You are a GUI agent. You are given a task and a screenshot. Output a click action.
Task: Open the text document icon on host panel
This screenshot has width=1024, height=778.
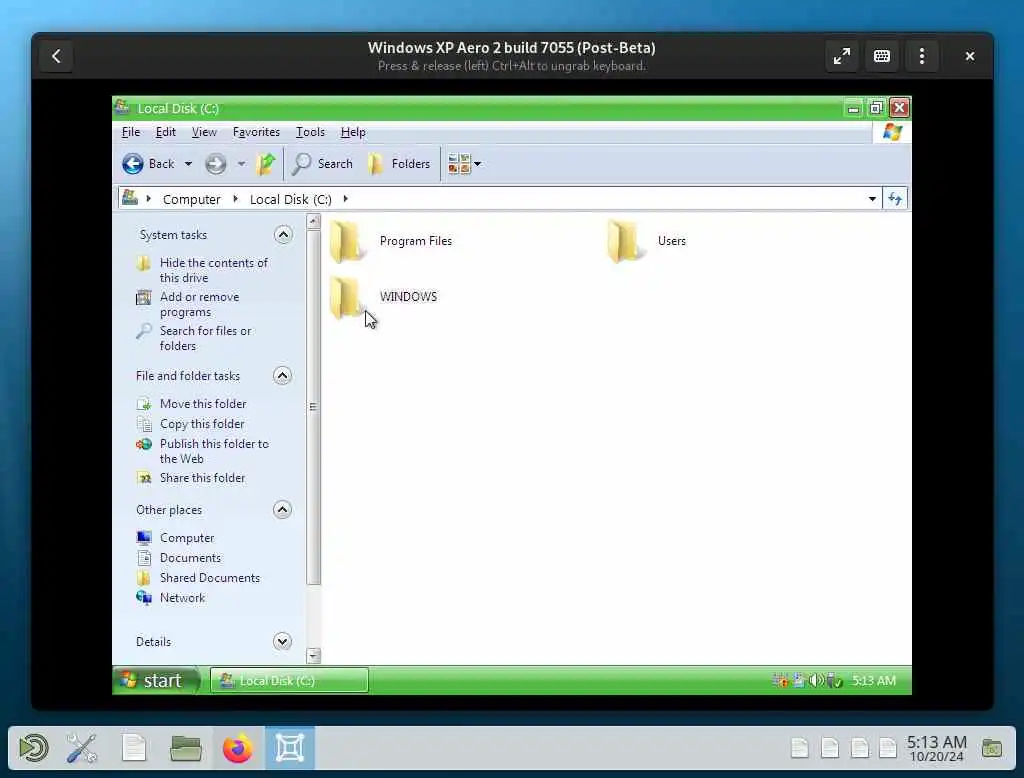pyautogui.click(x=134, y=748)
